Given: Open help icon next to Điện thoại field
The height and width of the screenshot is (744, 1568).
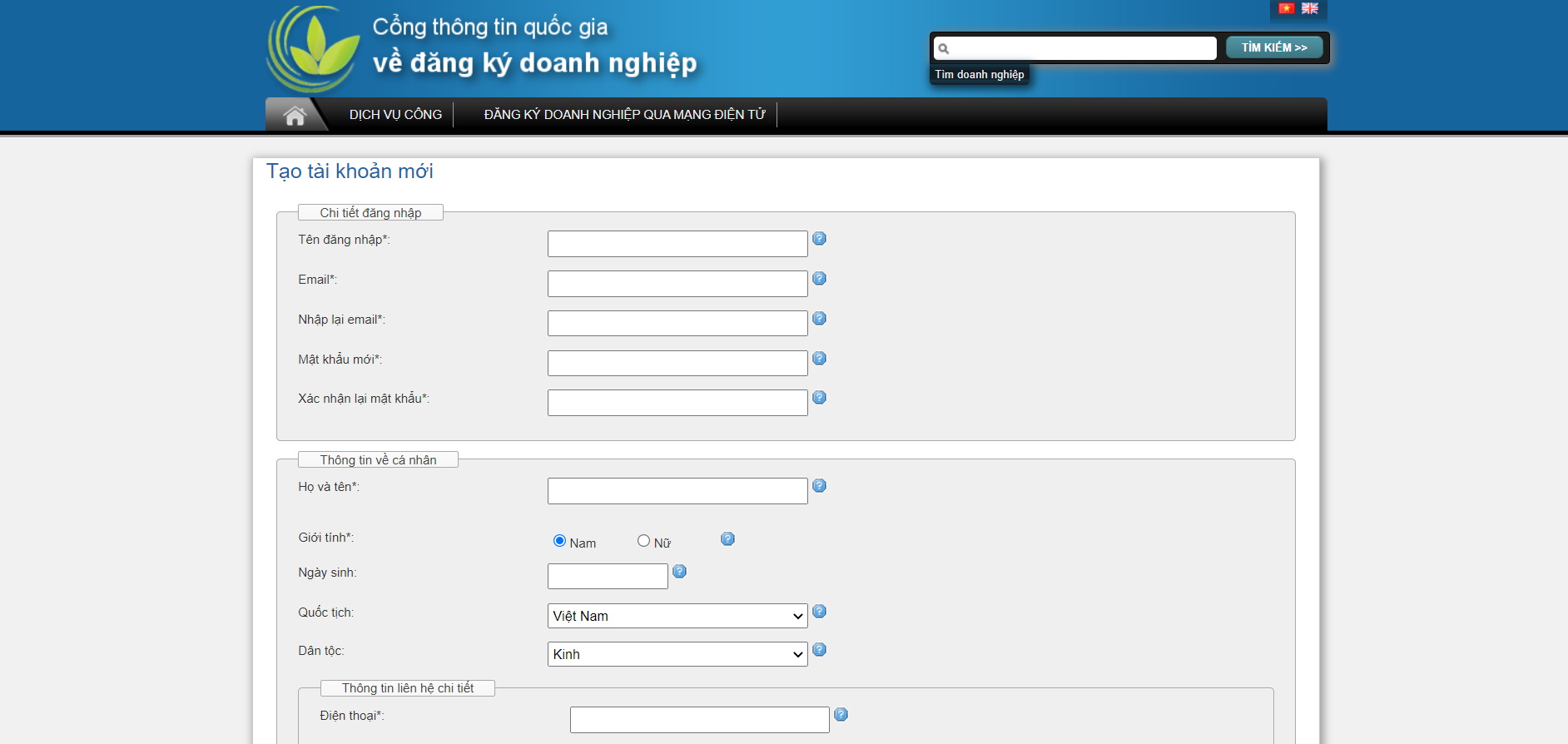Looking at the screenshot, I should [x=841, y=715].
